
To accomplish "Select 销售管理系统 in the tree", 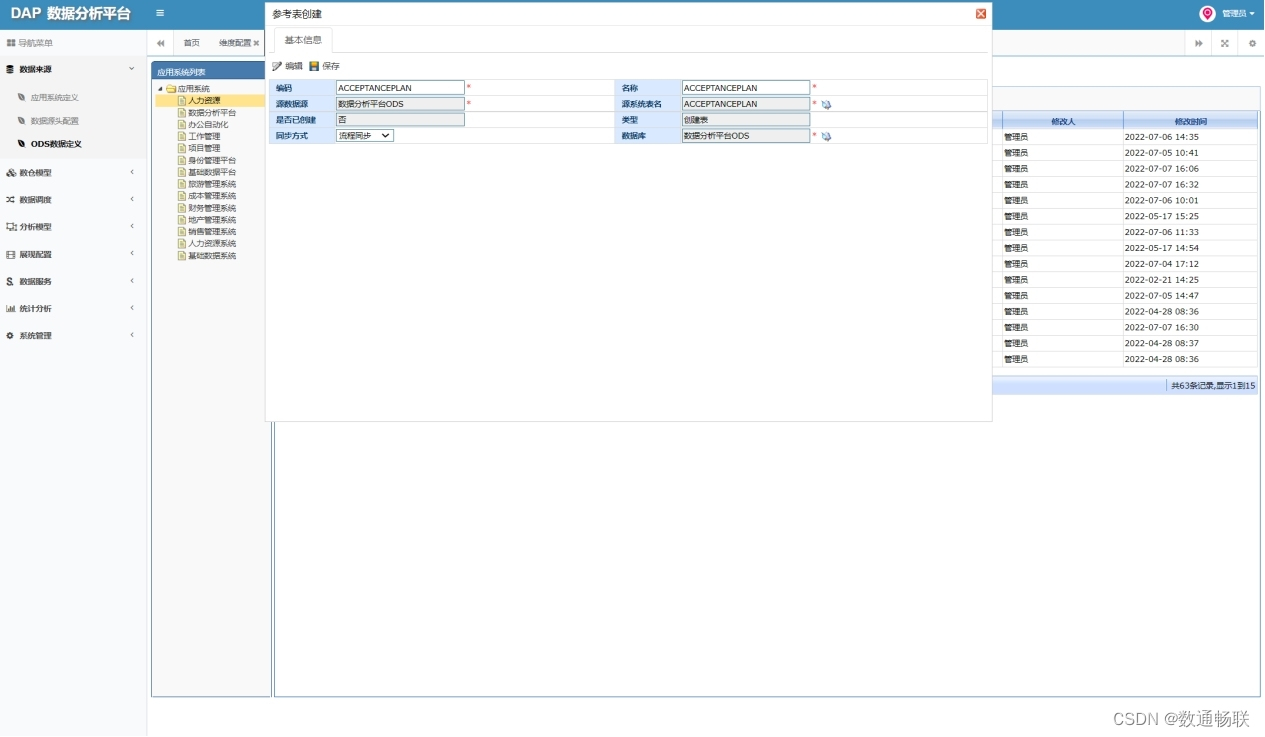I will 212,232.
